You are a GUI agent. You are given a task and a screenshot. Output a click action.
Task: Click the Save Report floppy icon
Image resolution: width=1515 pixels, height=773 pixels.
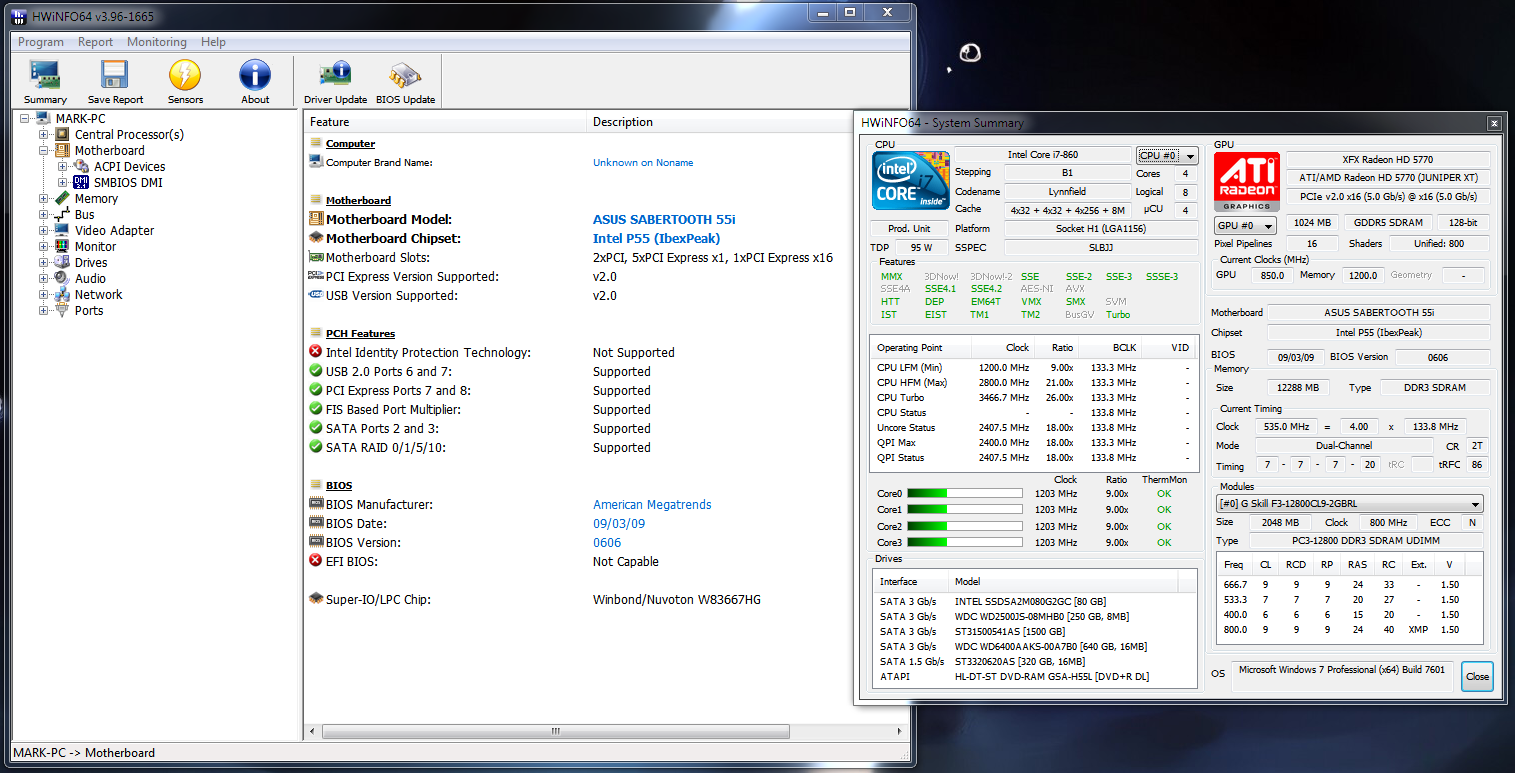pos(115,75)
